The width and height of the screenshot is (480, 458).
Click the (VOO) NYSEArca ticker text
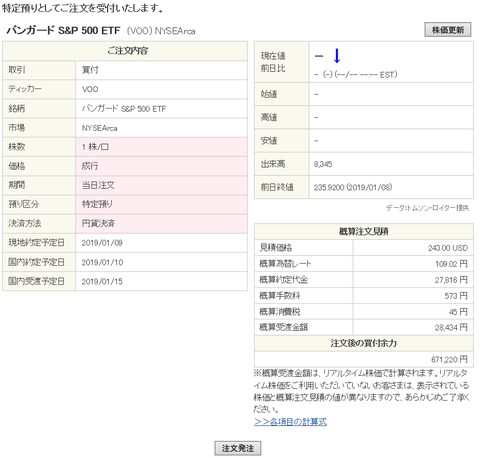click(x=161, y=31)
